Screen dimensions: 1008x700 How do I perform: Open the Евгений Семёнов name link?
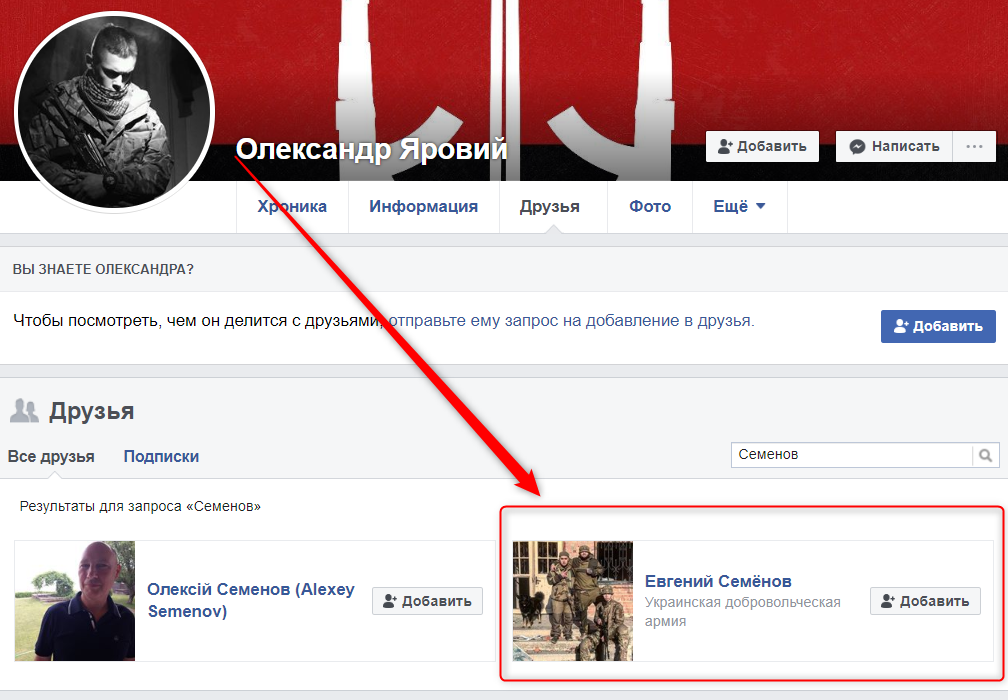click(x=718, y=581)
